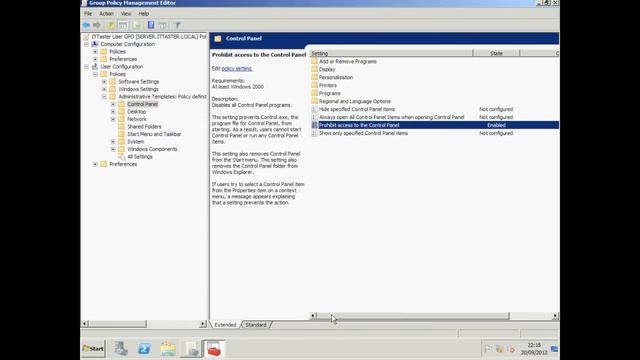Select Prohibit access to the Control Panel row
Image resolution: width=640 pixels, height=360 pixels.
[434, 125]
